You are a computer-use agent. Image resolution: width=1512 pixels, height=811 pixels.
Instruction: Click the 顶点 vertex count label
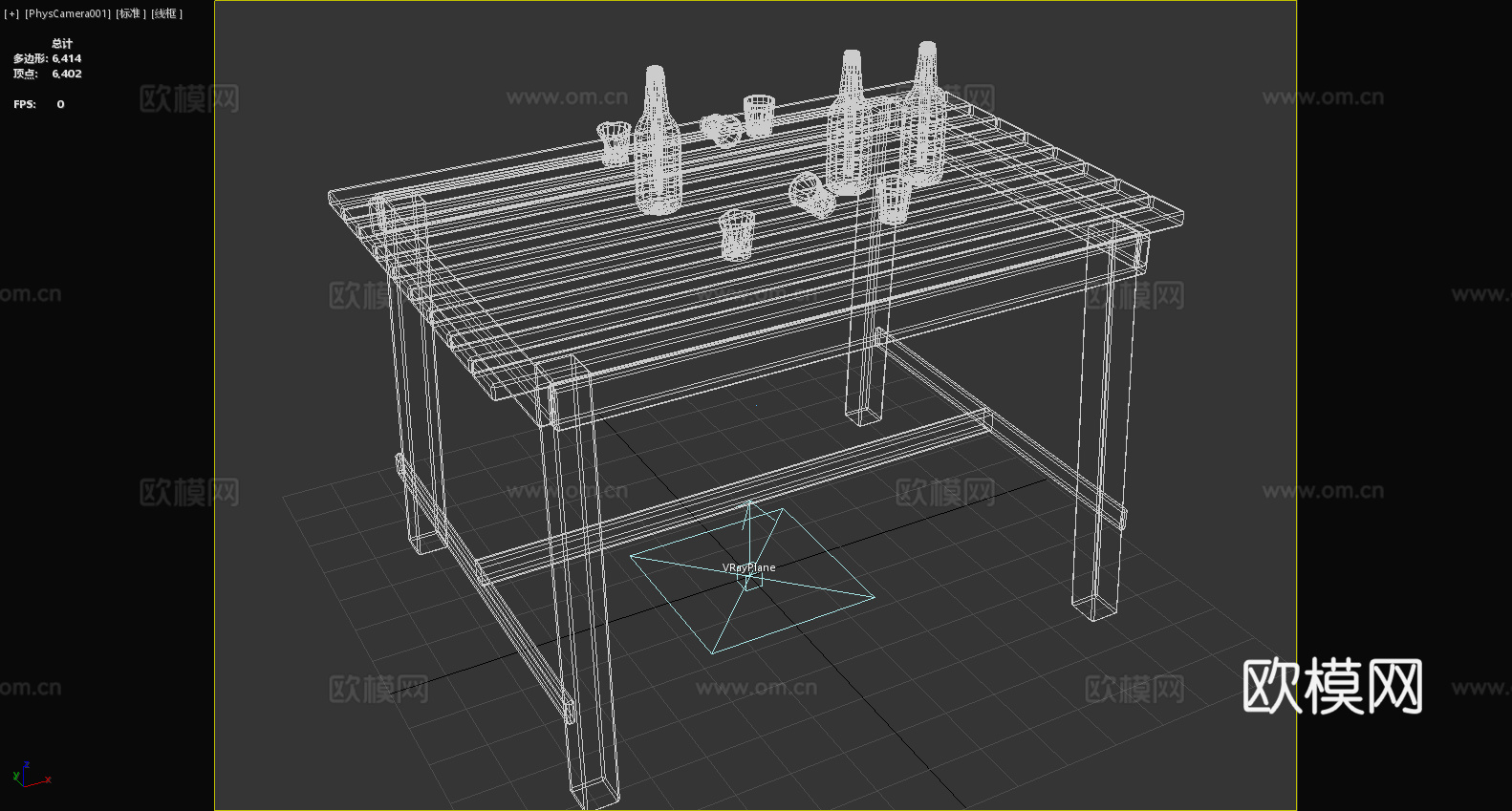(x=26, y=74)
